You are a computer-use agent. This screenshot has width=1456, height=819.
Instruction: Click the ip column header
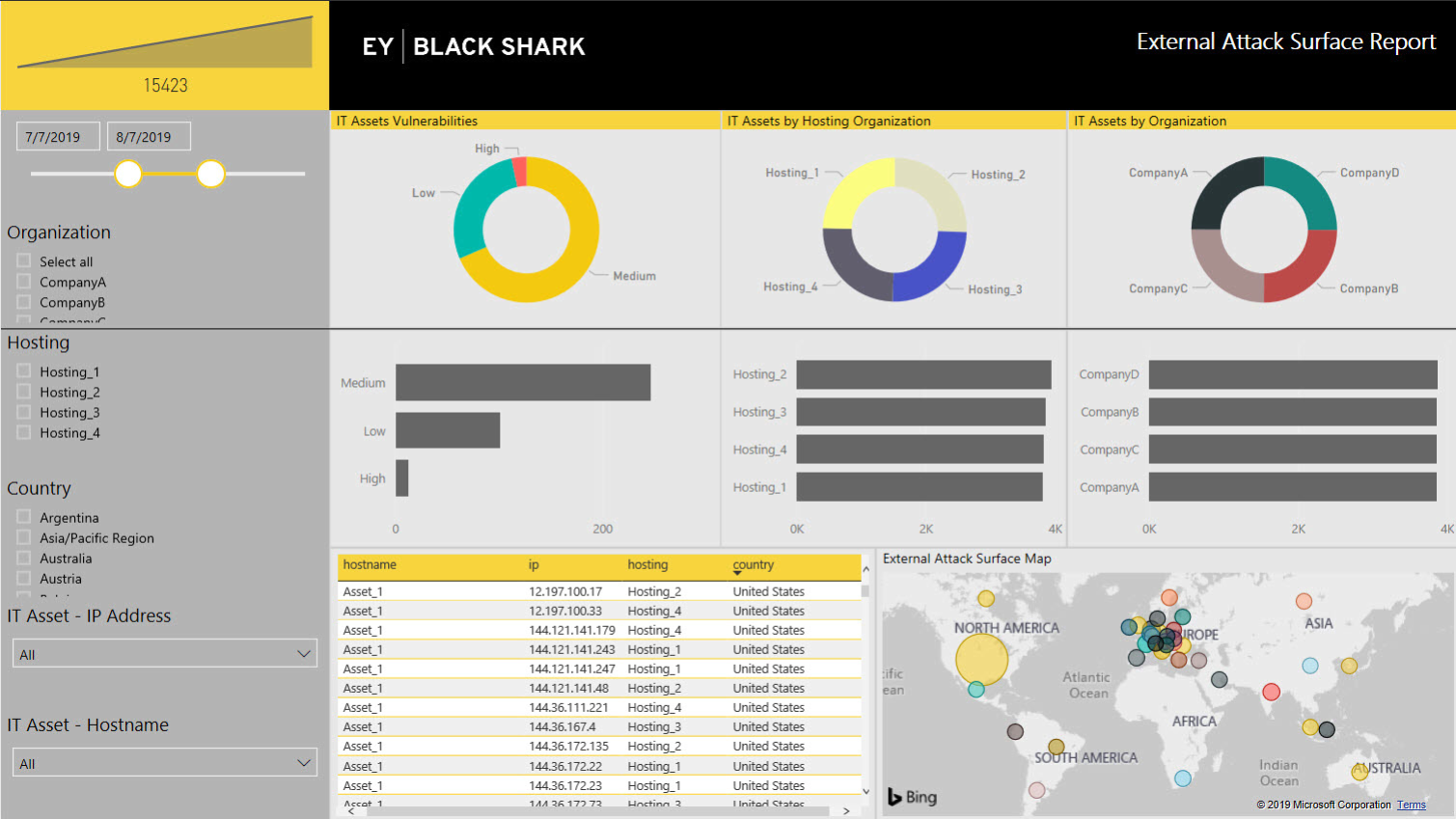[534, 565]
